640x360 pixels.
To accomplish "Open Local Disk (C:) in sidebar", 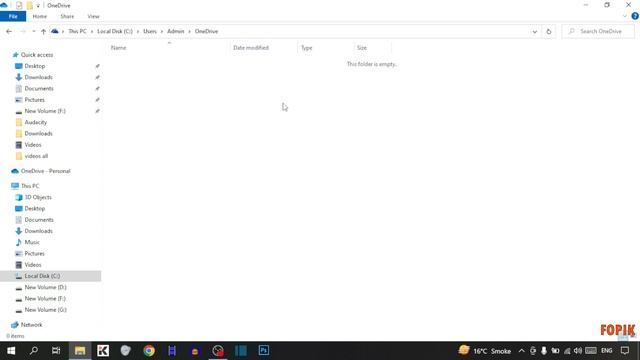I will pos(42,276).
